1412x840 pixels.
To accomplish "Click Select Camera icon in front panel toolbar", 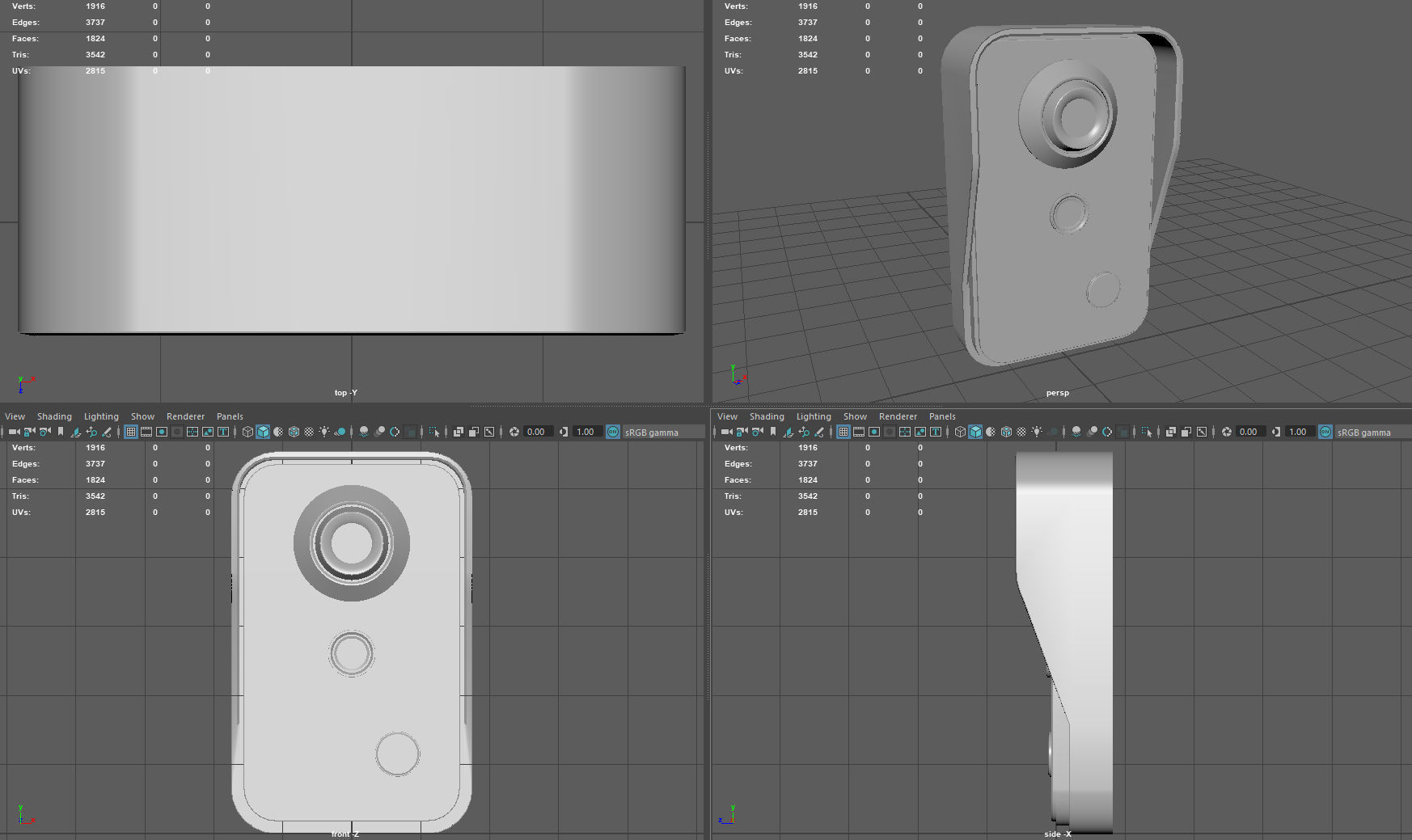I will (x=15, y=432).
